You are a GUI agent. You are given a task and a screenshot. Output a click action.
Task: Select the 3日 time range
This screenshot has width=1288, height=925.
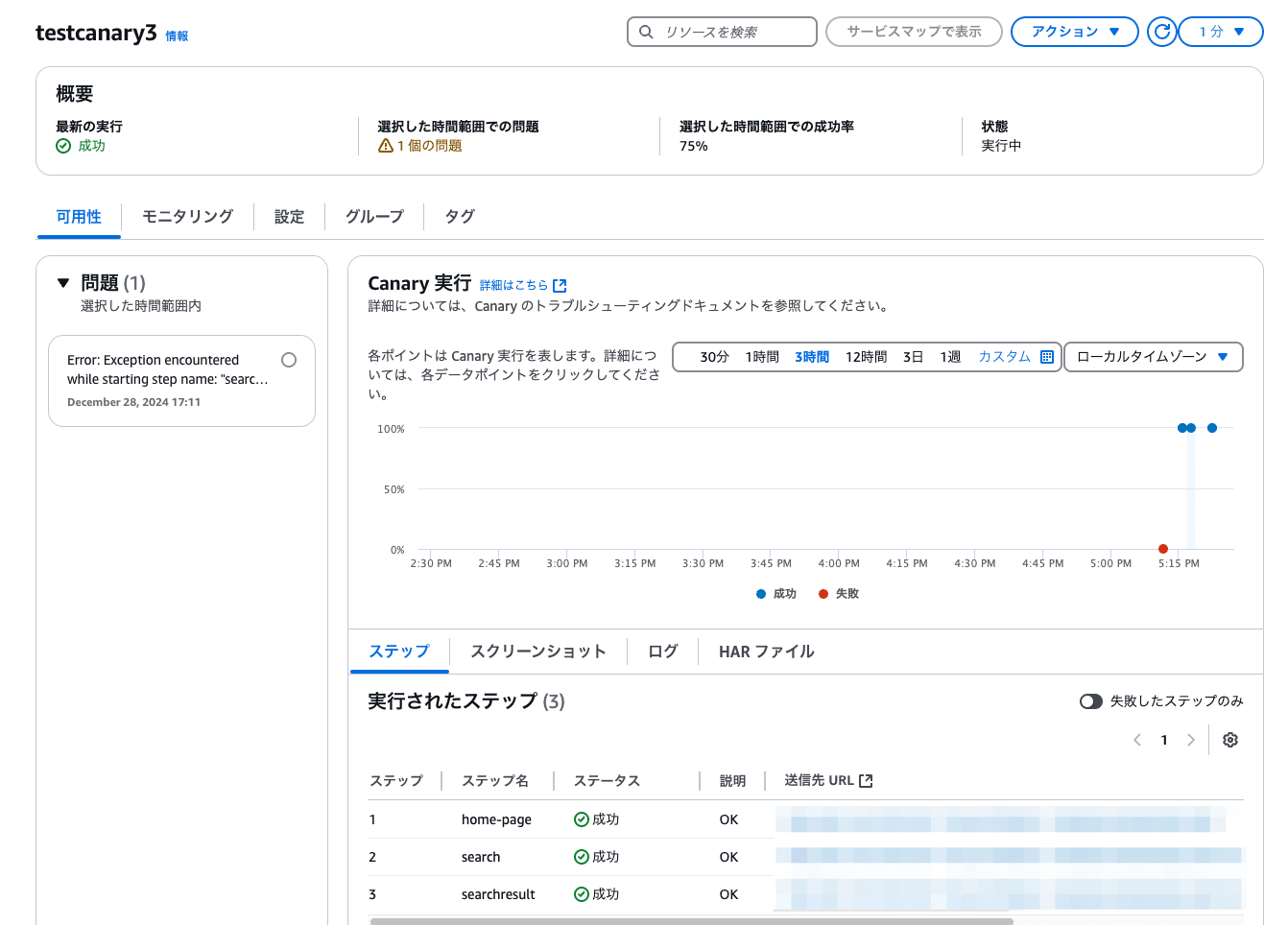[x=913, y=357]
